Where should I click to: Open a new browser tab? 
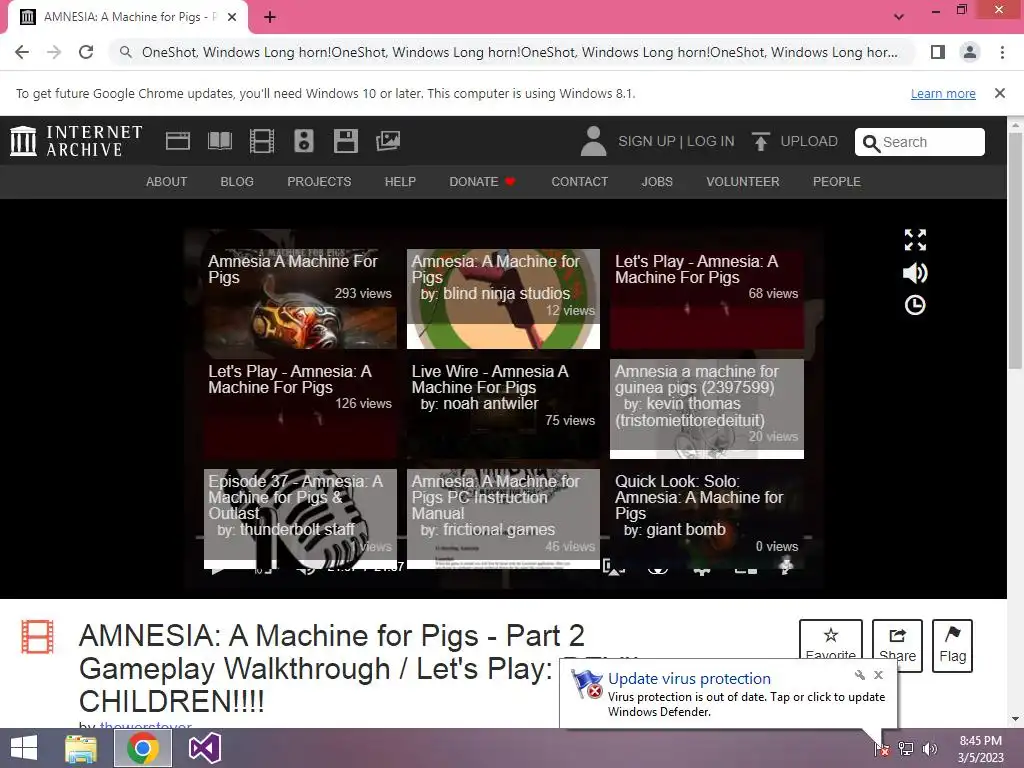(270, 17)
